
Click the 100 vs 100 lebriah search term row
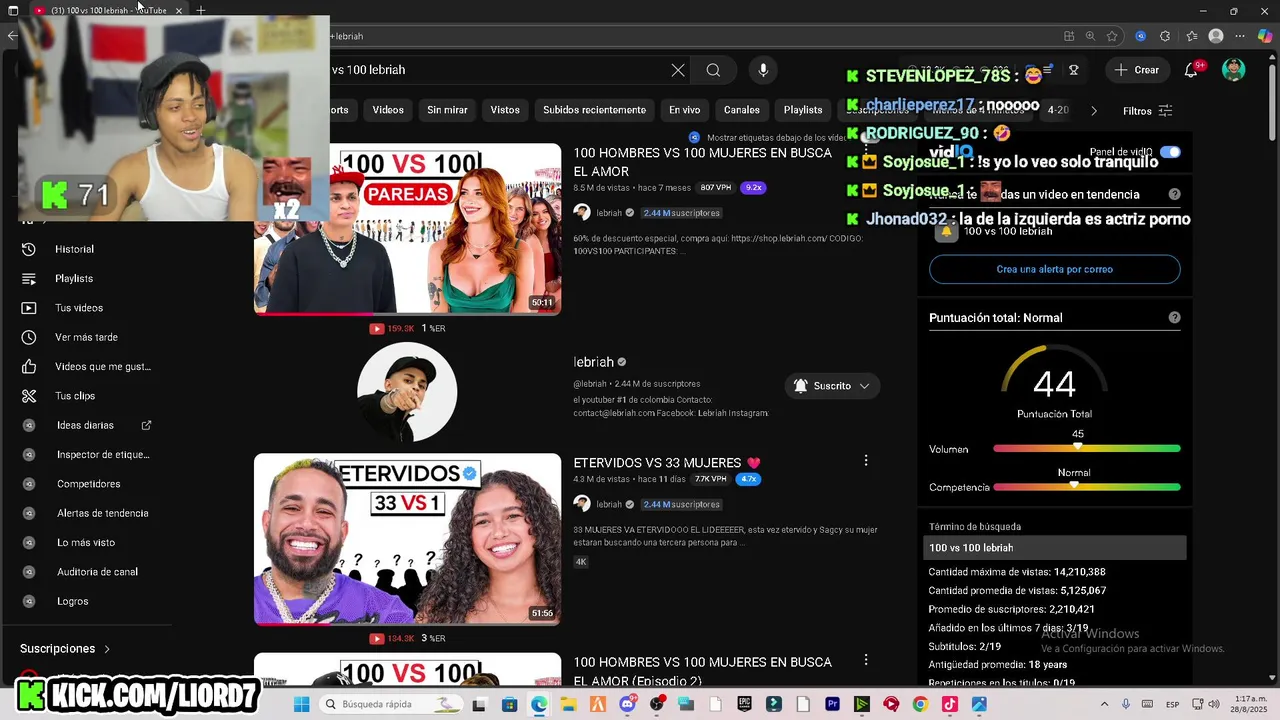coord(1054,548)
